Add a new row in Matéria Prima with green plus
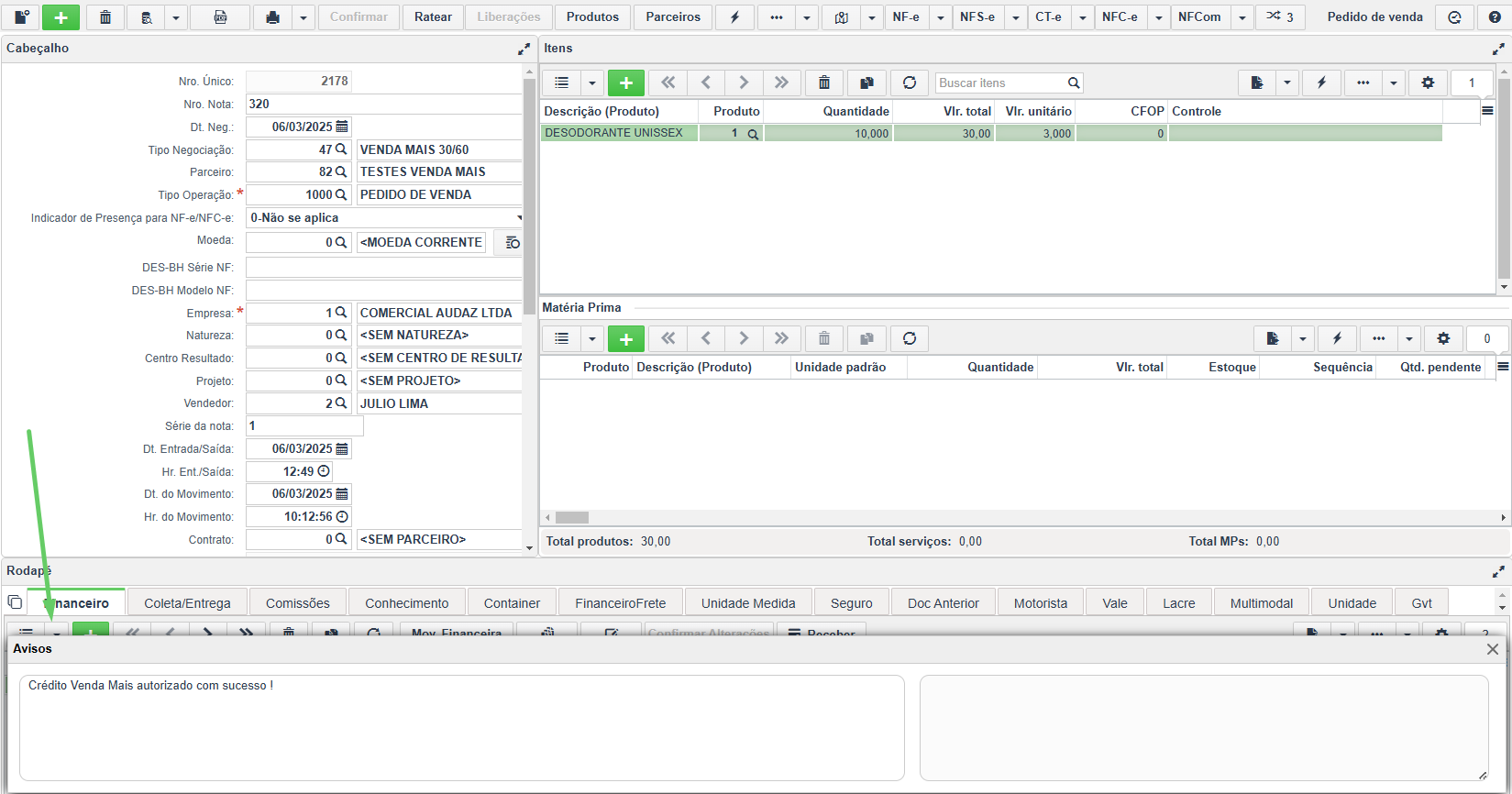The height and width of the screenshot is (794, 1512). pos(626,338)
